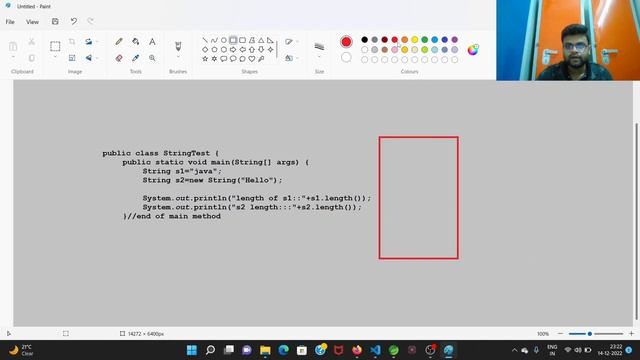Image resolution: width=640 pixels, height=360 pixels.
Task: Click the Resize and skew icon
Action: click(x=72, y=58)
